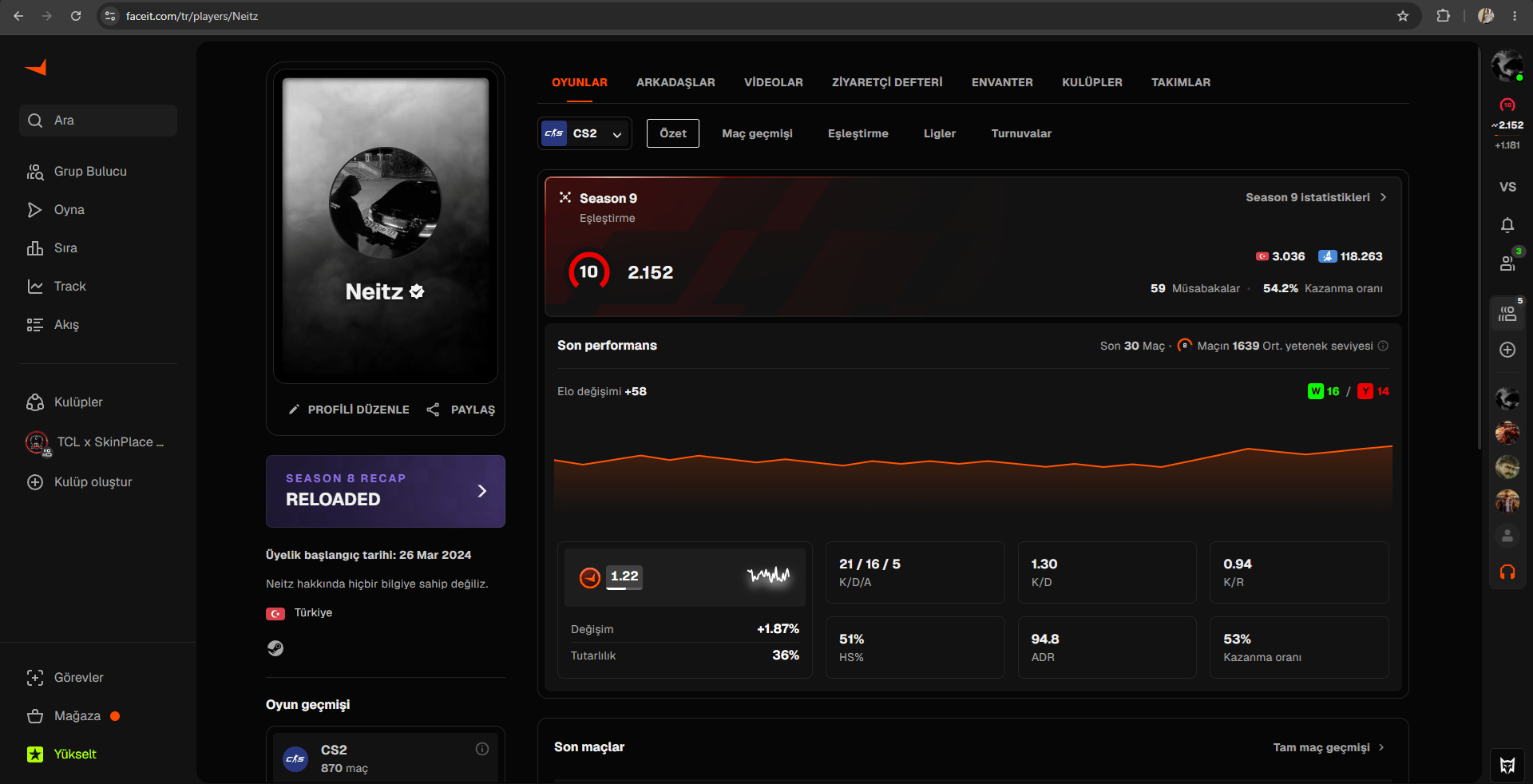Click the level 10 skill badge
Screen dimensions: 1533x784
coord(588,272)
